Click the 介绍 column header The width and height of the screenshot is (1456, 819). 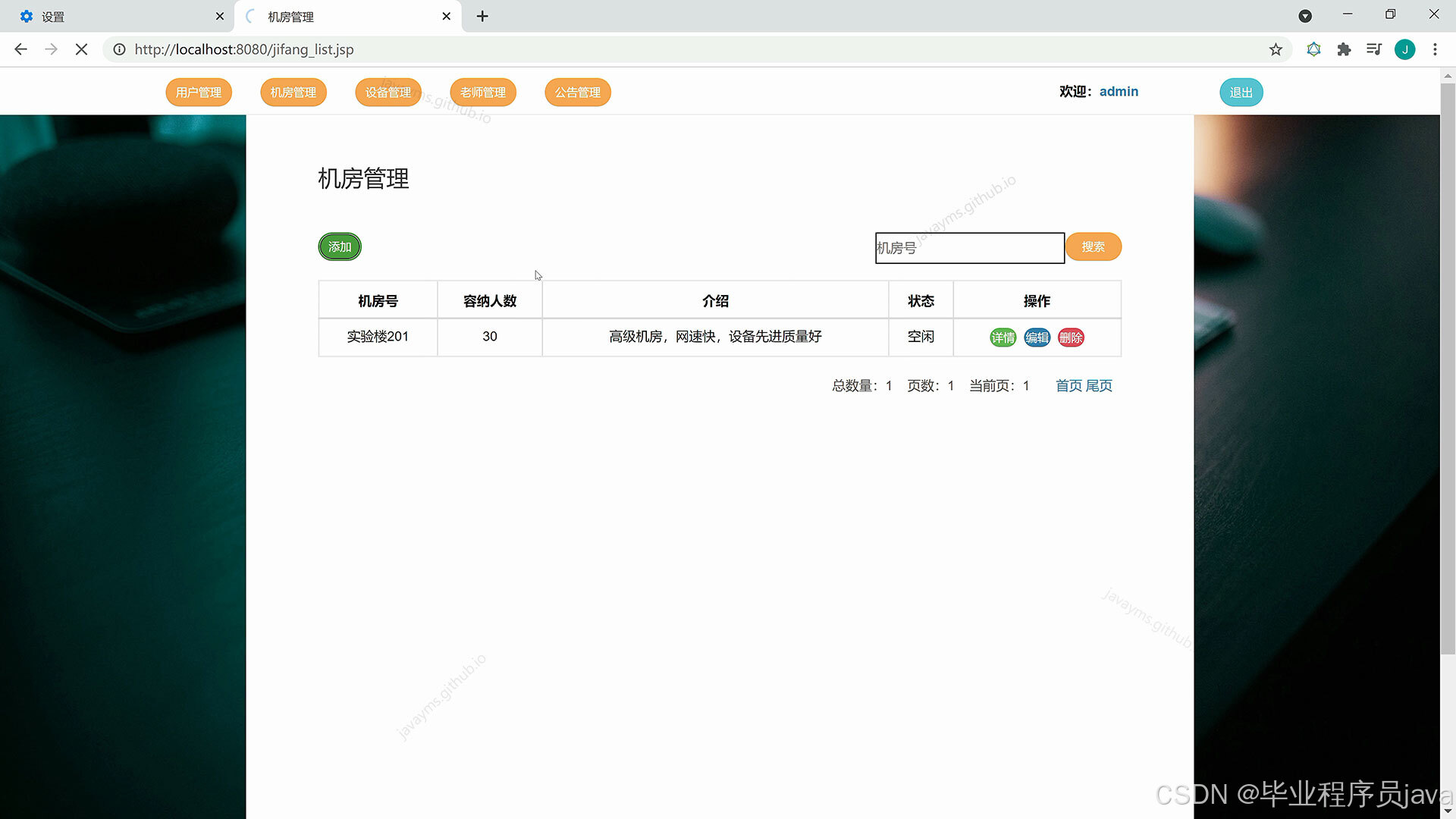[x=715, y=301]
